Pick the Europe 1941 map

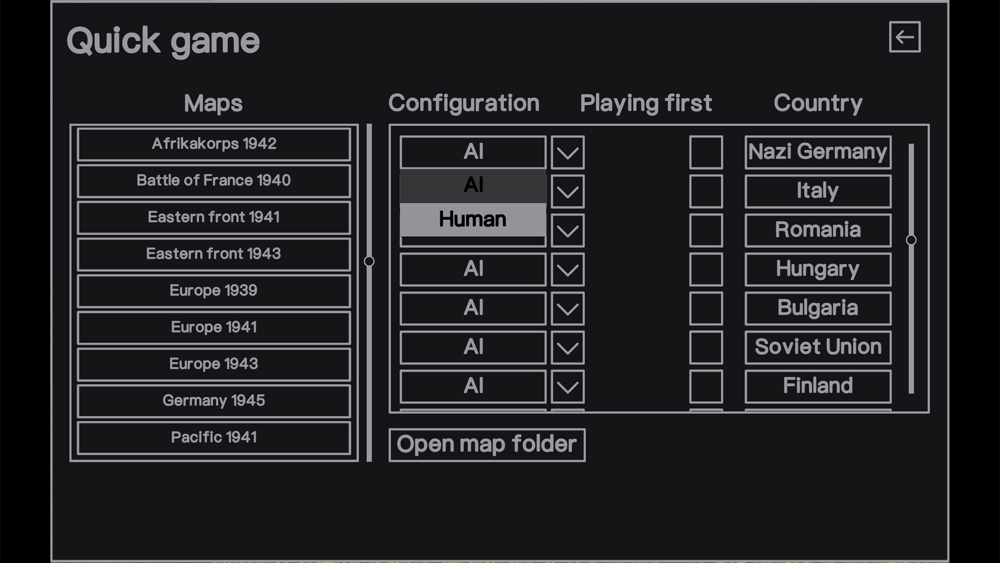[214, 328]
